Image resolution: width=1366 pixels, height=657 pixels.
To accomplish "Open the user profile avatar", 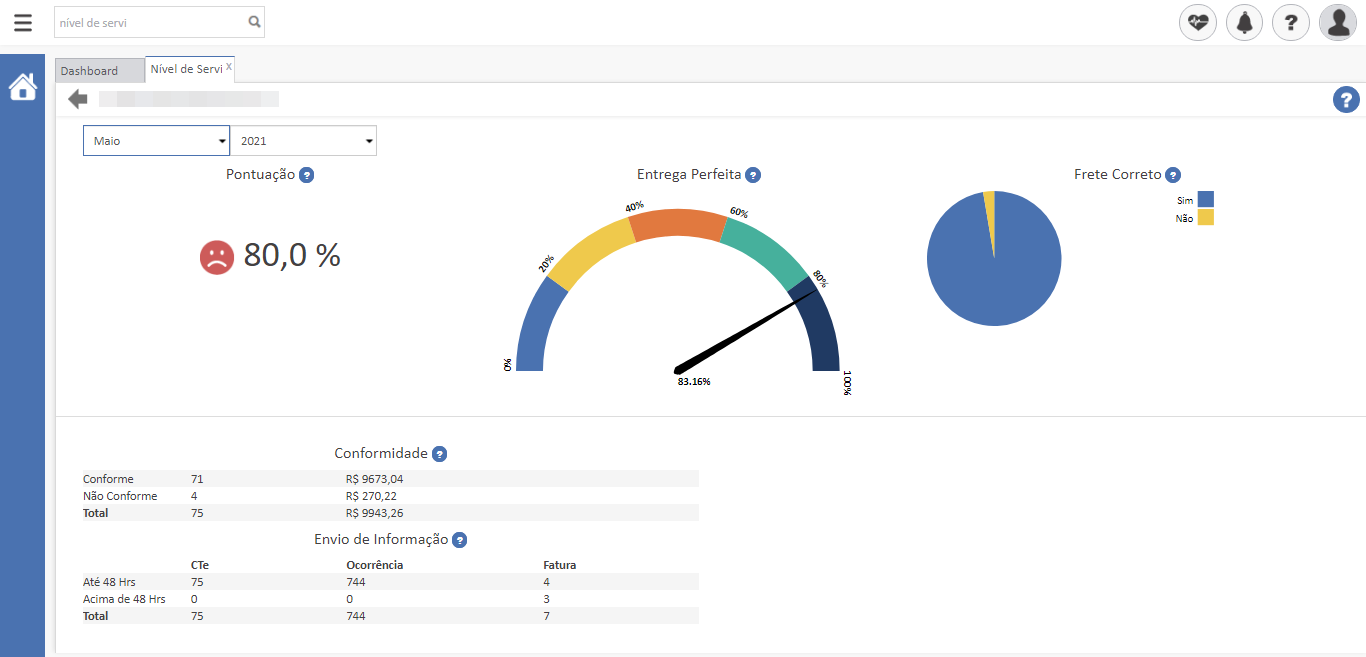I will pos(1338,22).
